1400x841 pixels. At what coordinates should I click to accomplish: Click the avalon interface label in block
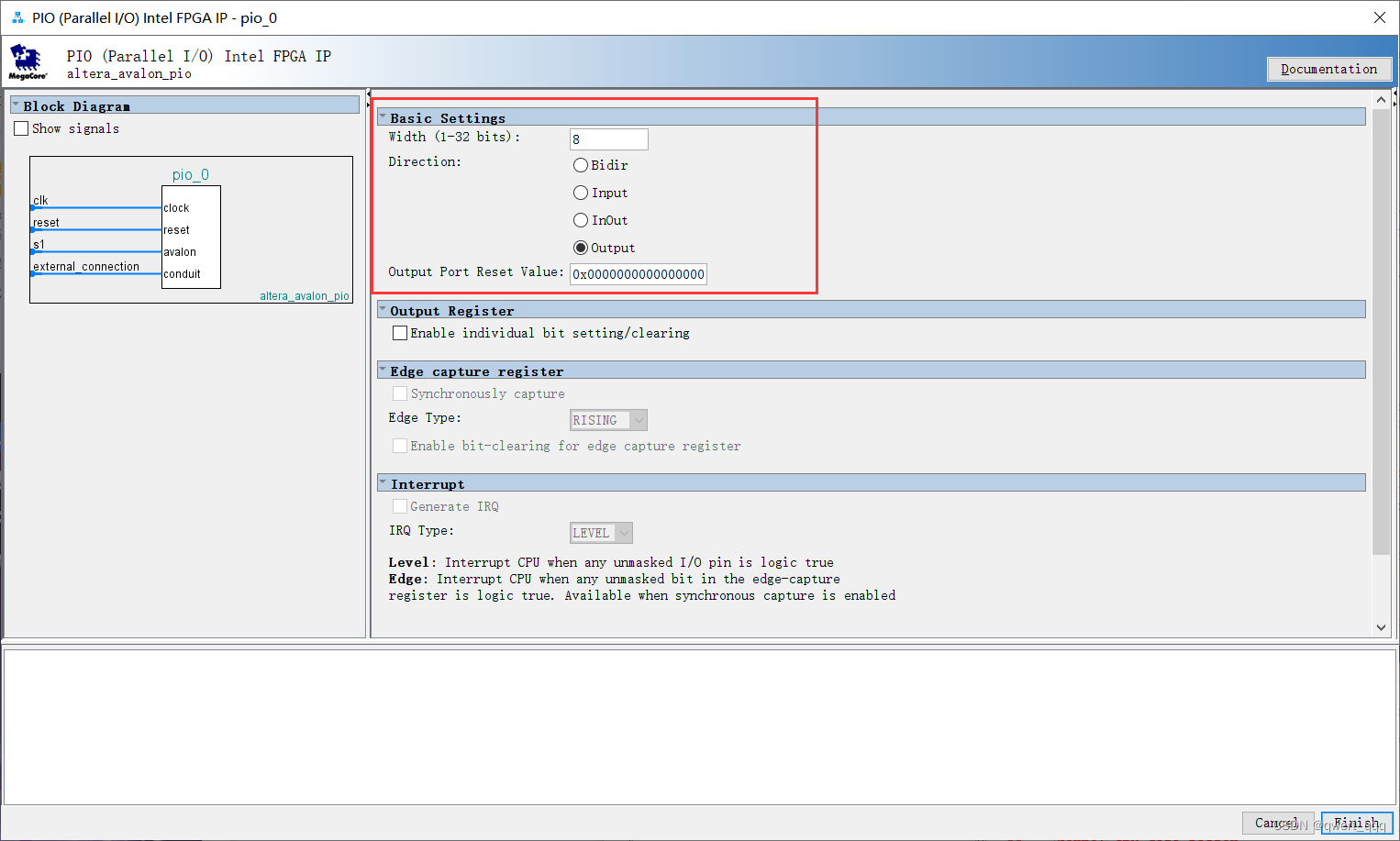[180, 251]
